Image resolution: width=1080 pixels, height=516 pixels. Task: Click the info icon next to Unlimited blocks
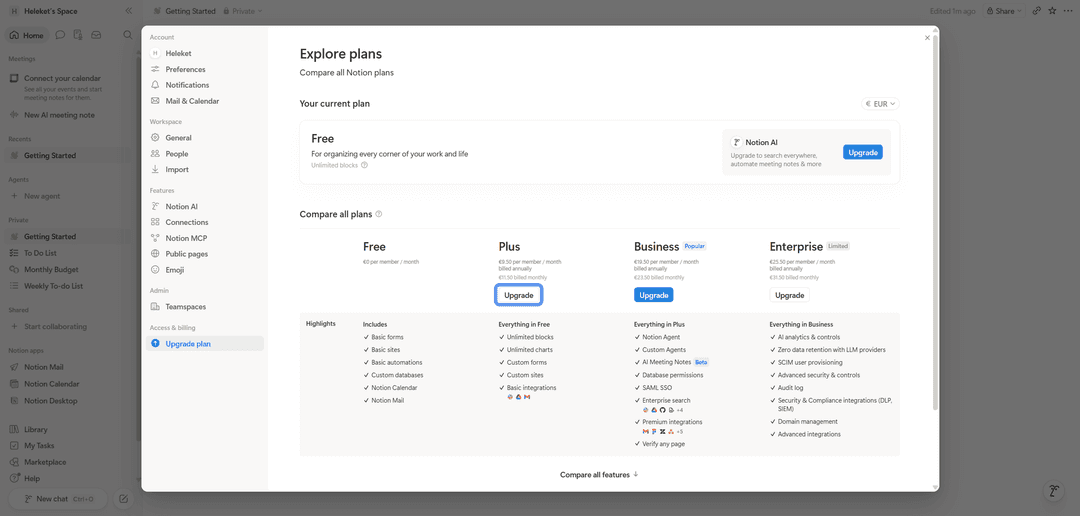pos(364,165)
